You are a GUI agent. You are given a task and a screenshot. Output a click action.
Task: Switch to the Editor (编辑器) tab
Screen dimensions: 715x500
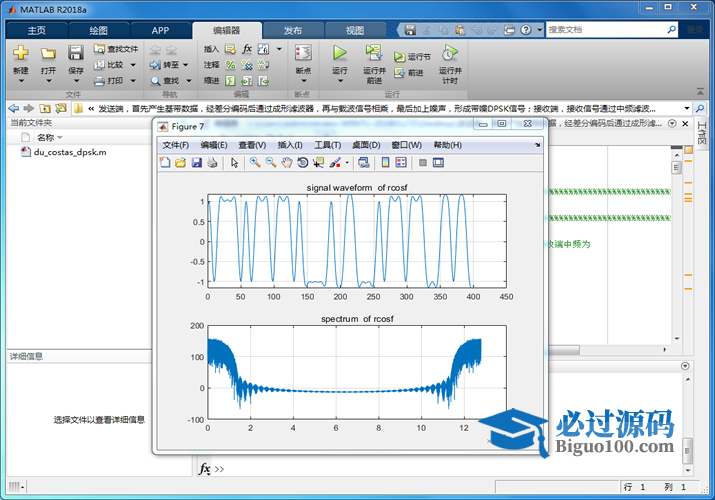click(x=227, y=31)
